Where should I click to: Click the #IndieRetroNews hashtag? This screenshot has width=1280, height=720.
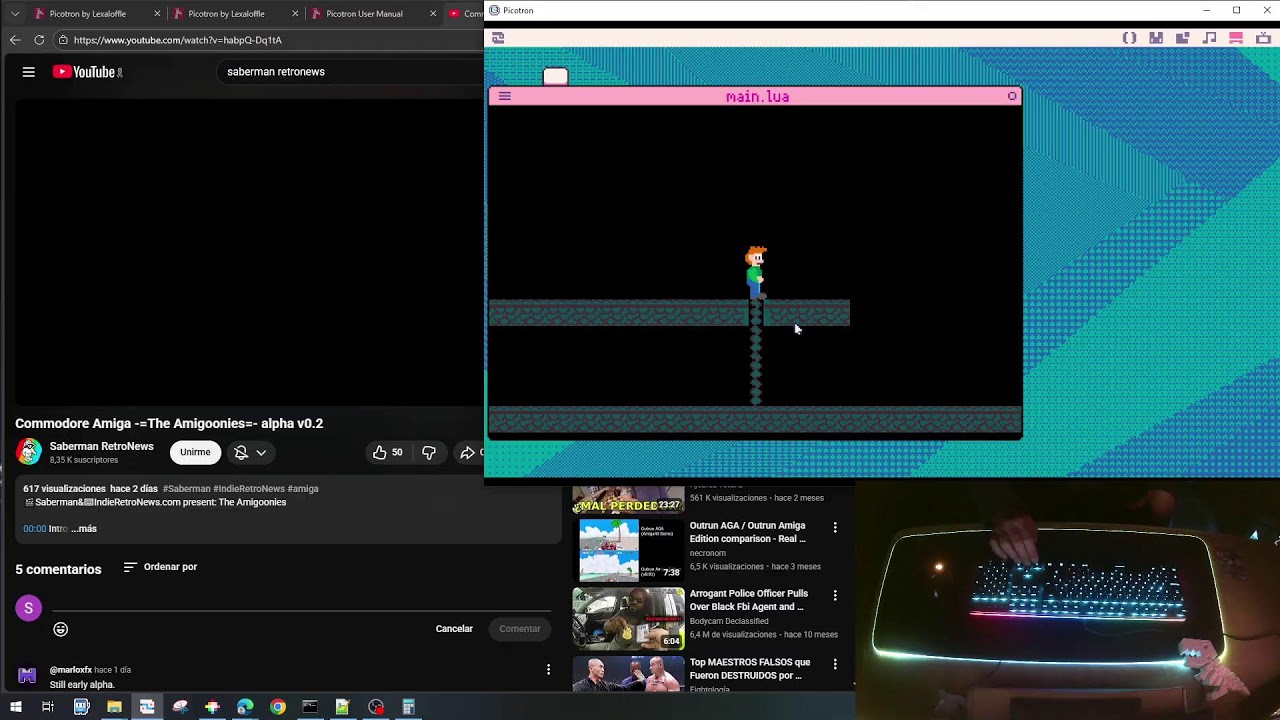tap(249, 489)
